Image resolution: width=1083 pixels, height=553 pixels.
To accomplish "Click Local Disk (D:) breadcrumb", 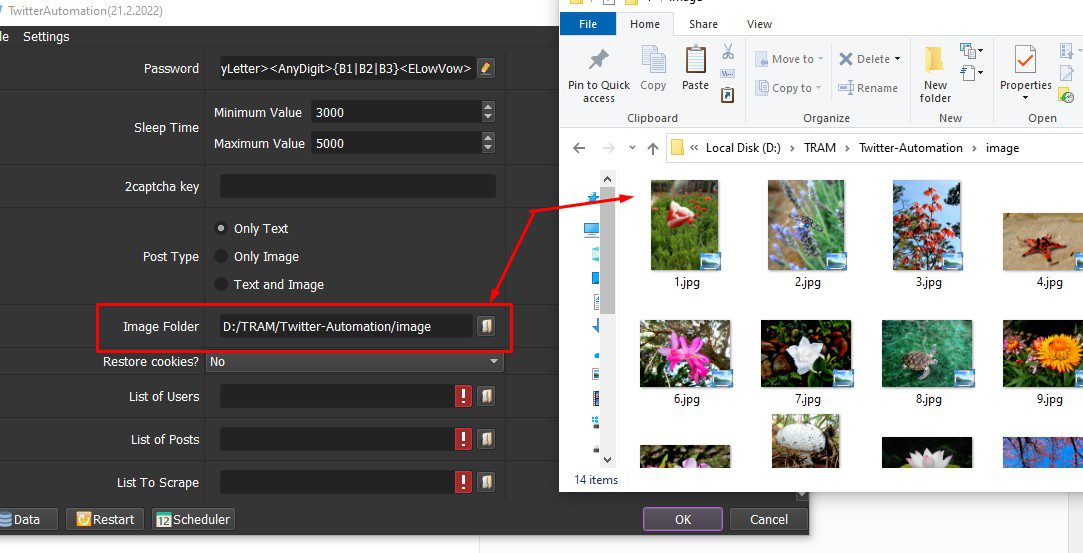I will [x=742, y=148].
